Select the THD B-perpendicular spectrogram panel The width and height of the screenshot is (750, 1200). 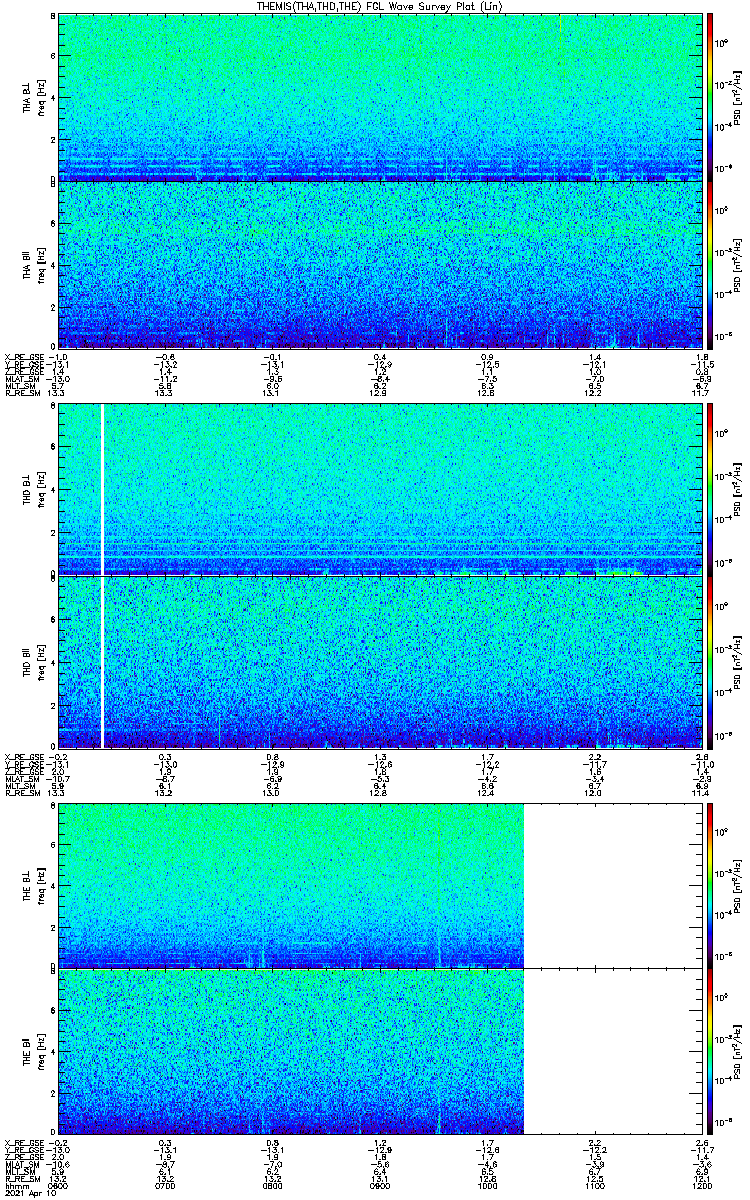pos(381,487)
